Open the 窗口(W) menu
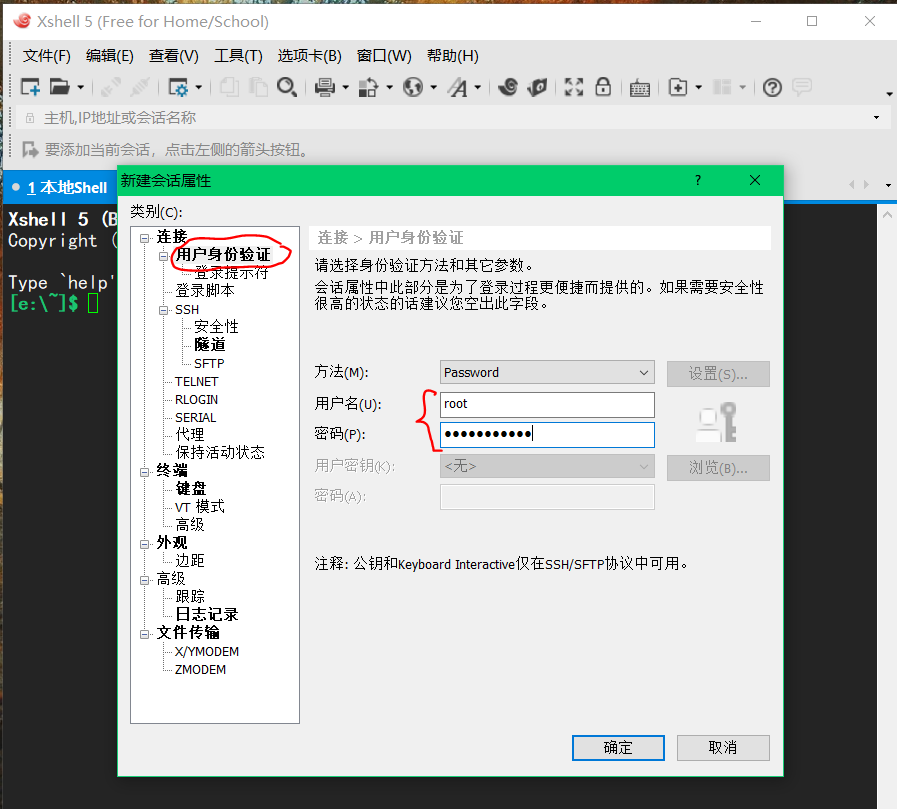This screenshot has width=897, height=809. click(384, 56)
